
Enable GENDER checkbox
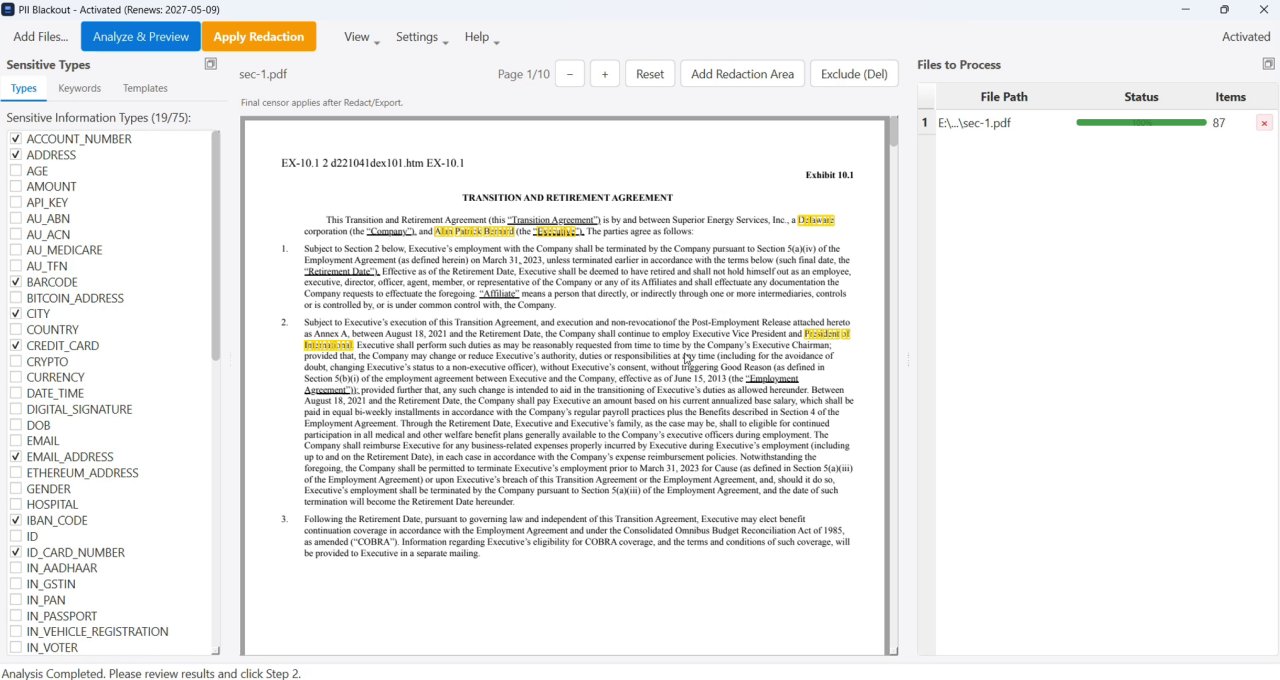[x=16, y=489]
